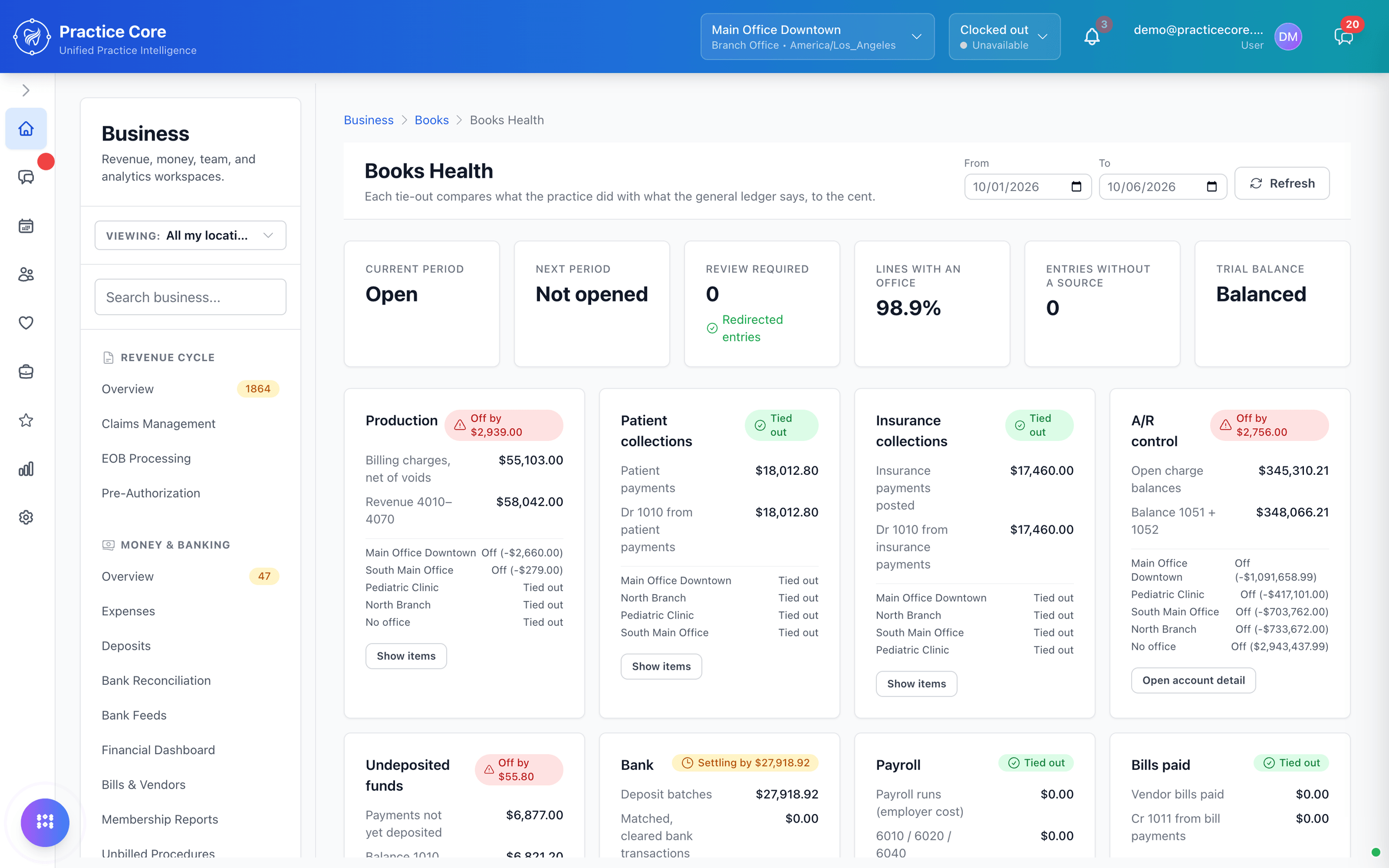1389x868 pixels.
Task: Open the briefcase icon in sidebar
Action: (26, 372)
